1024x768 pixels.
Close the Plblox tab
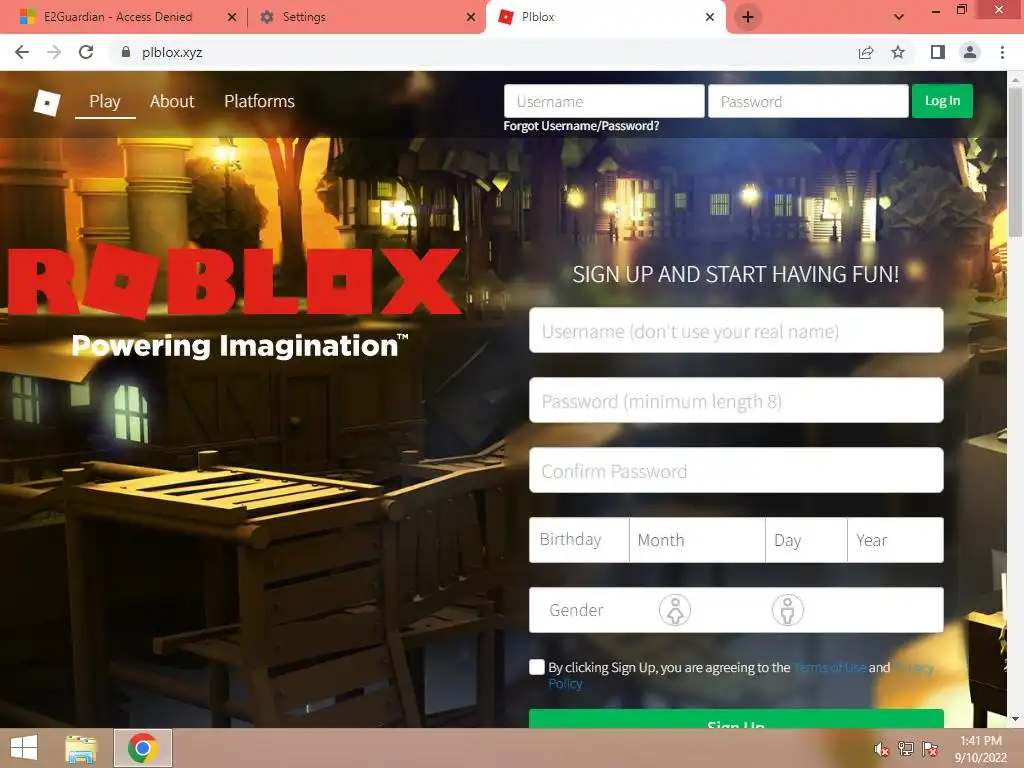tap(710, 17)
